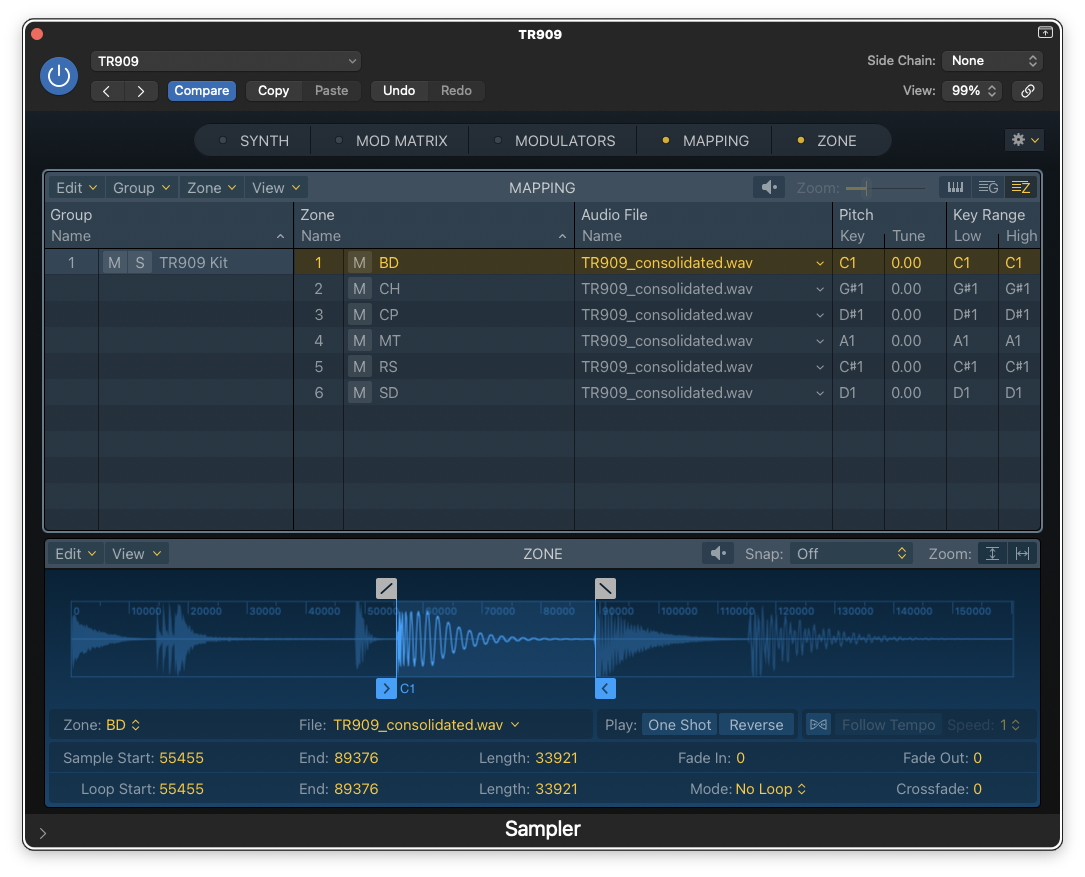Viewport: 1085px width, 877px height.
Task: Open the File TR909_consolidated.wav dropdown
Action: click(426, 725)
